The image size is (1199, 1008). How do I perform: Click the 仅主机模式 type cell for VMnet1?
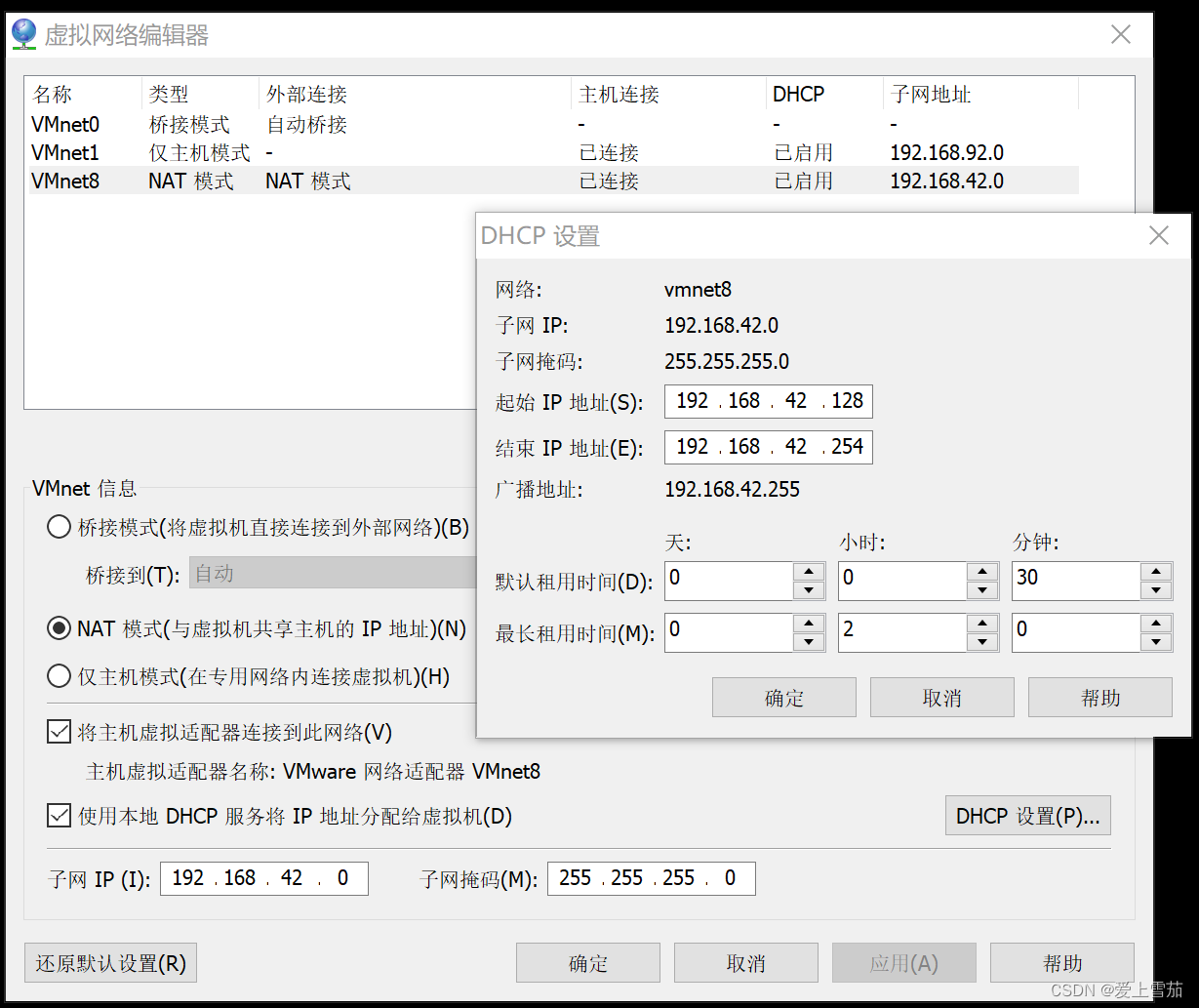199,153
